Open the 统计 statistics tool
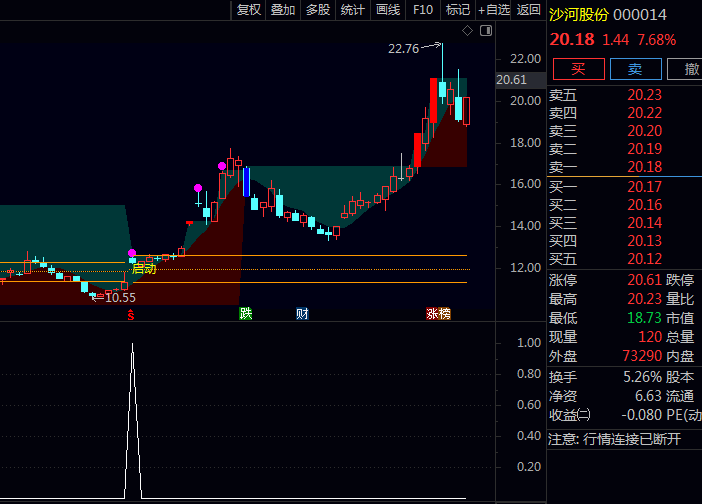Screen dimensions: 702x504 pos(353,10)
